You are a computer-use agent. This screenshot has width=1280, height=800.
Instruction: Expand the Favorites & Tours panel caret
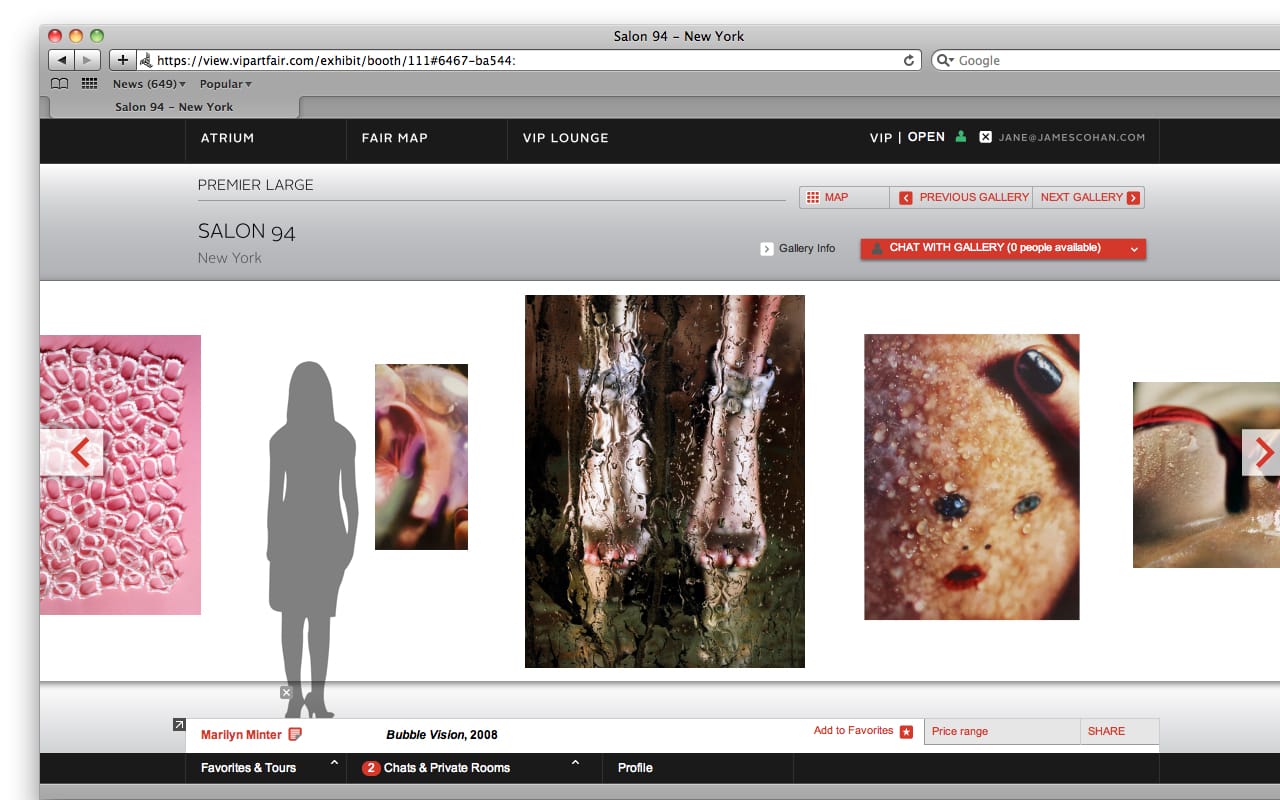pyautogui.click(x=334, y=764)
